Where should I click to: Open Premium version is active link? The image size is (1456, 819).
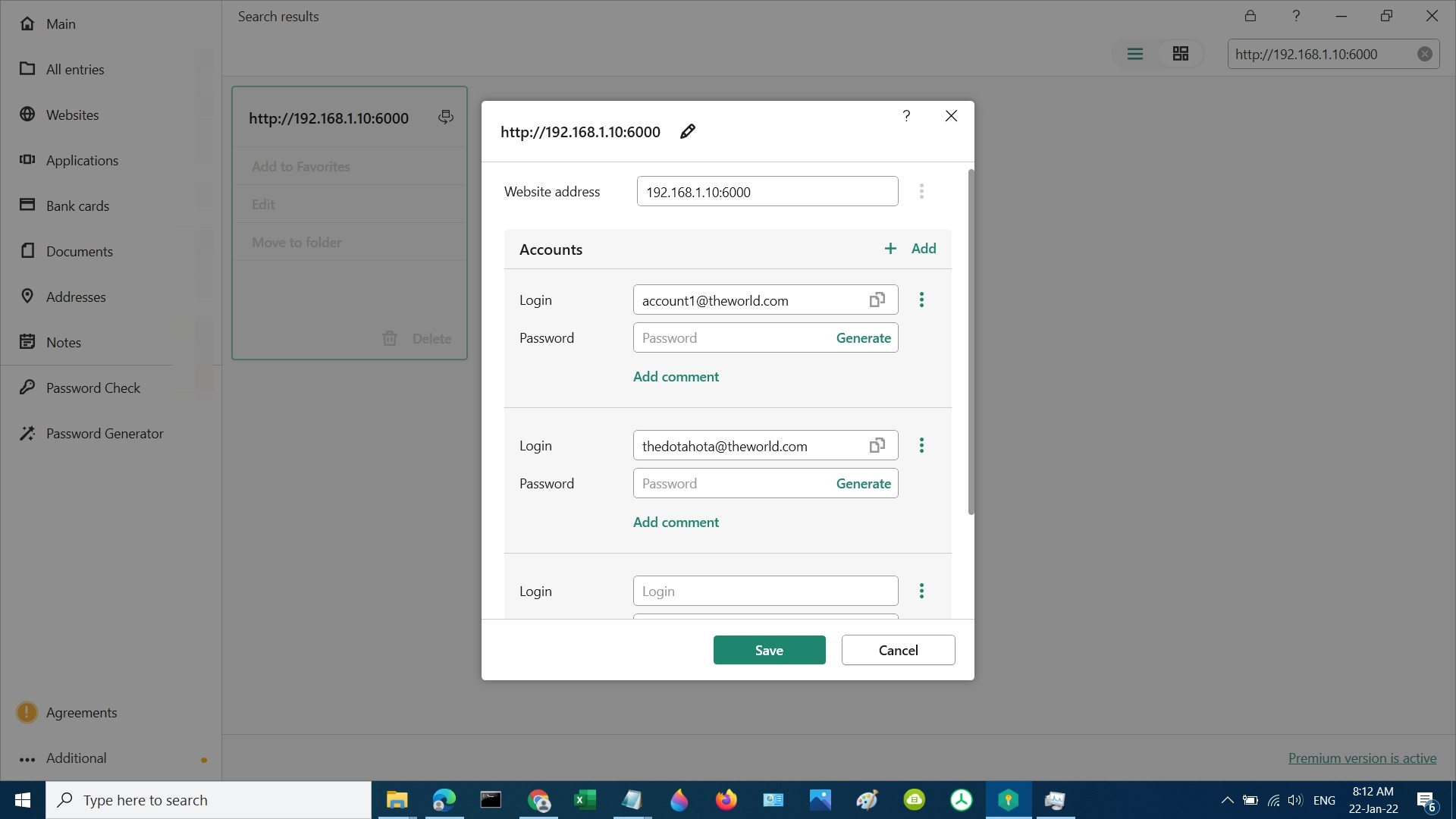[x=1362, y=758]
